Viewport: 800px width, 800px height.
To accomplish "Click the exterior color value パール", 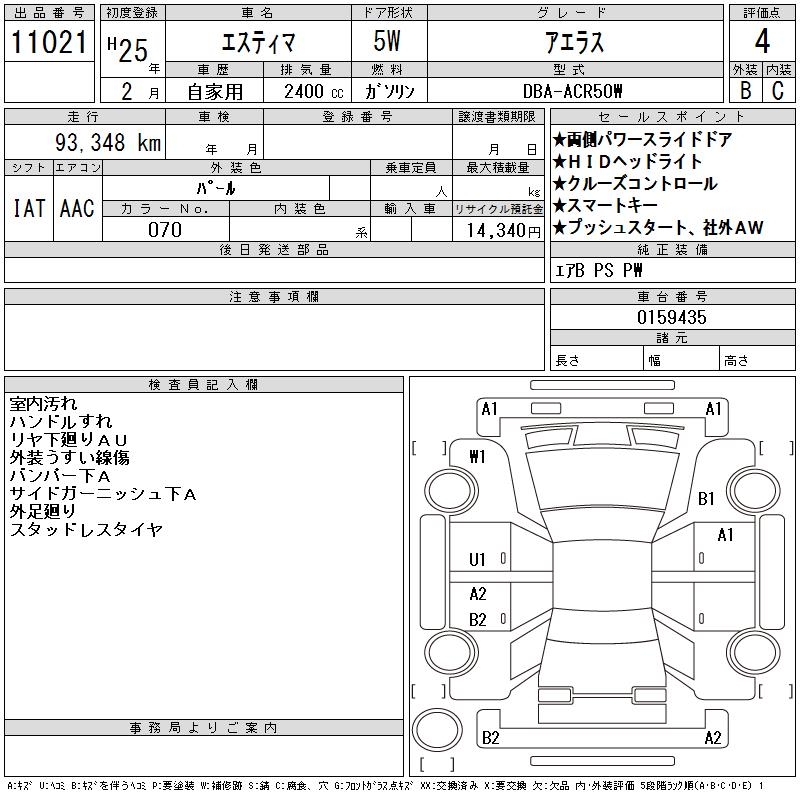I will coord(216,188).
